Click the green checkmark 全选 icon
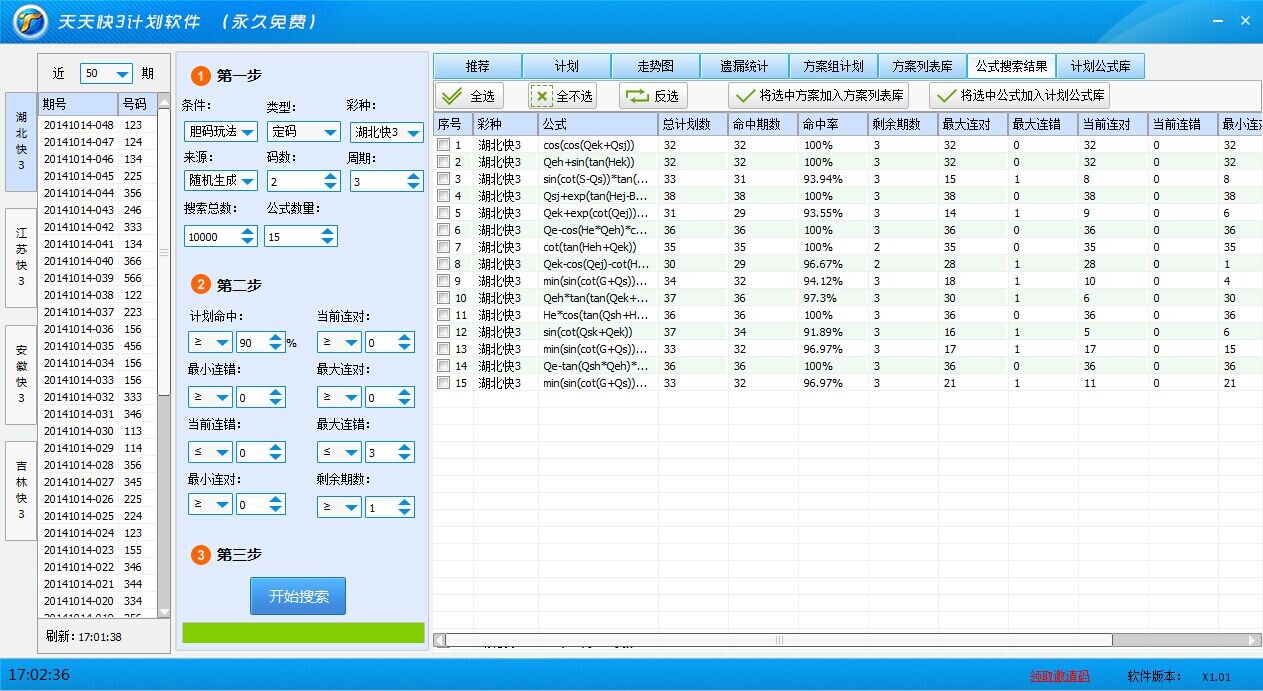 (452, 96)
